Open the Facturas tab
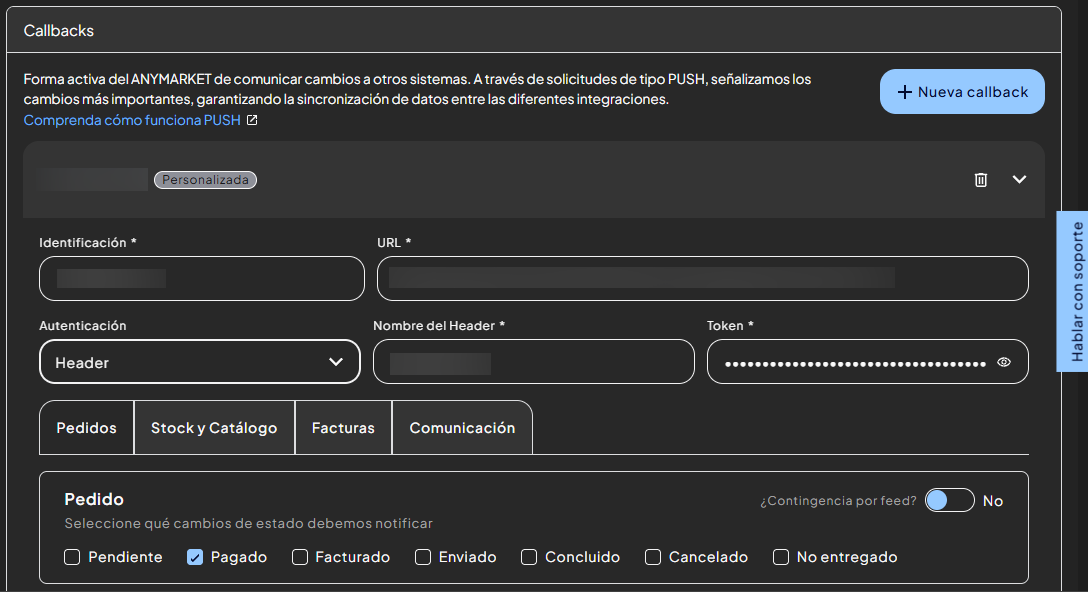1088x592 pixels. [343, 428]
